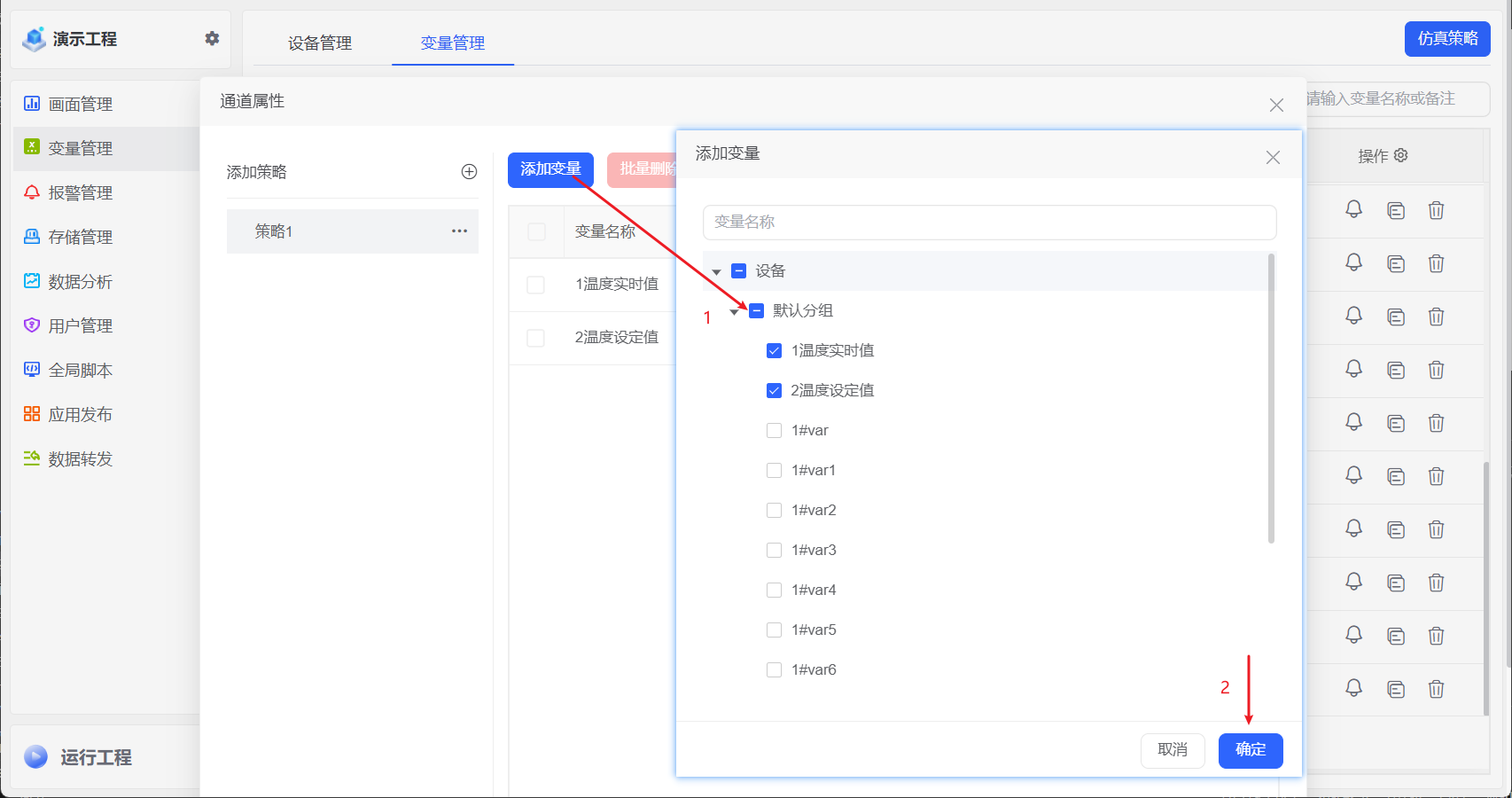Click the 仿真策略 button
Viewport: 1512px width, 798px height.
coord(1446,39)
